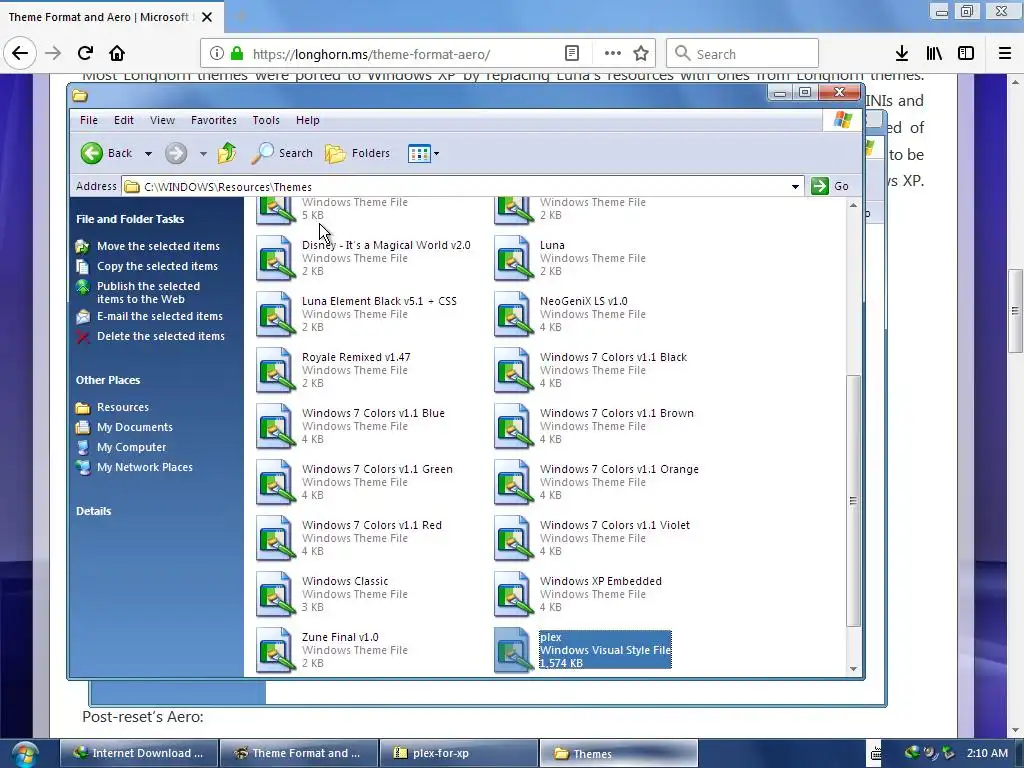
Task: Go up one folder level icon
Action: click(x=227, y=153)
